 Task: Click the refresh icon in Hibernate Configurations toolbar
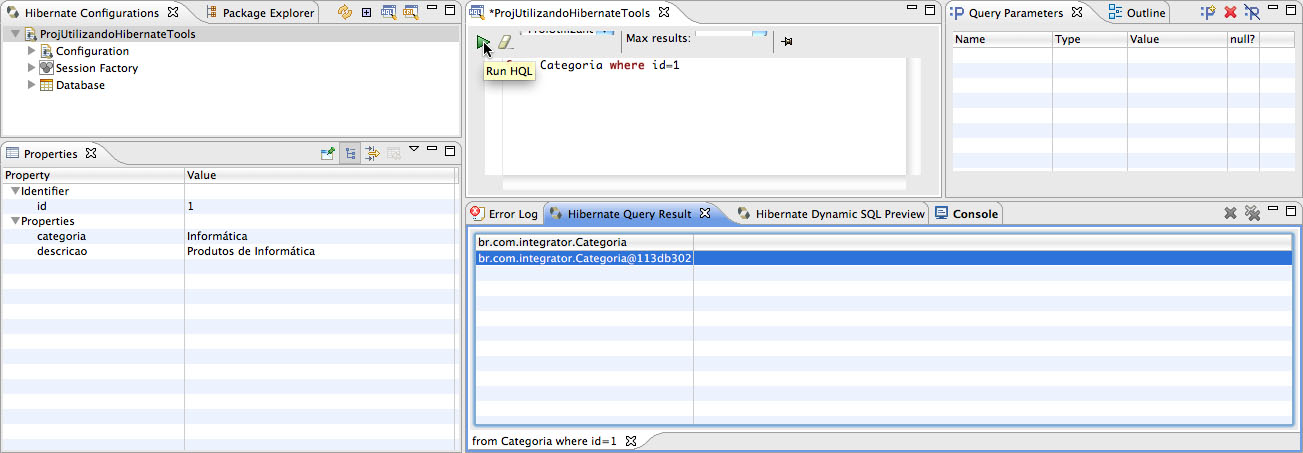click(345, 13)
